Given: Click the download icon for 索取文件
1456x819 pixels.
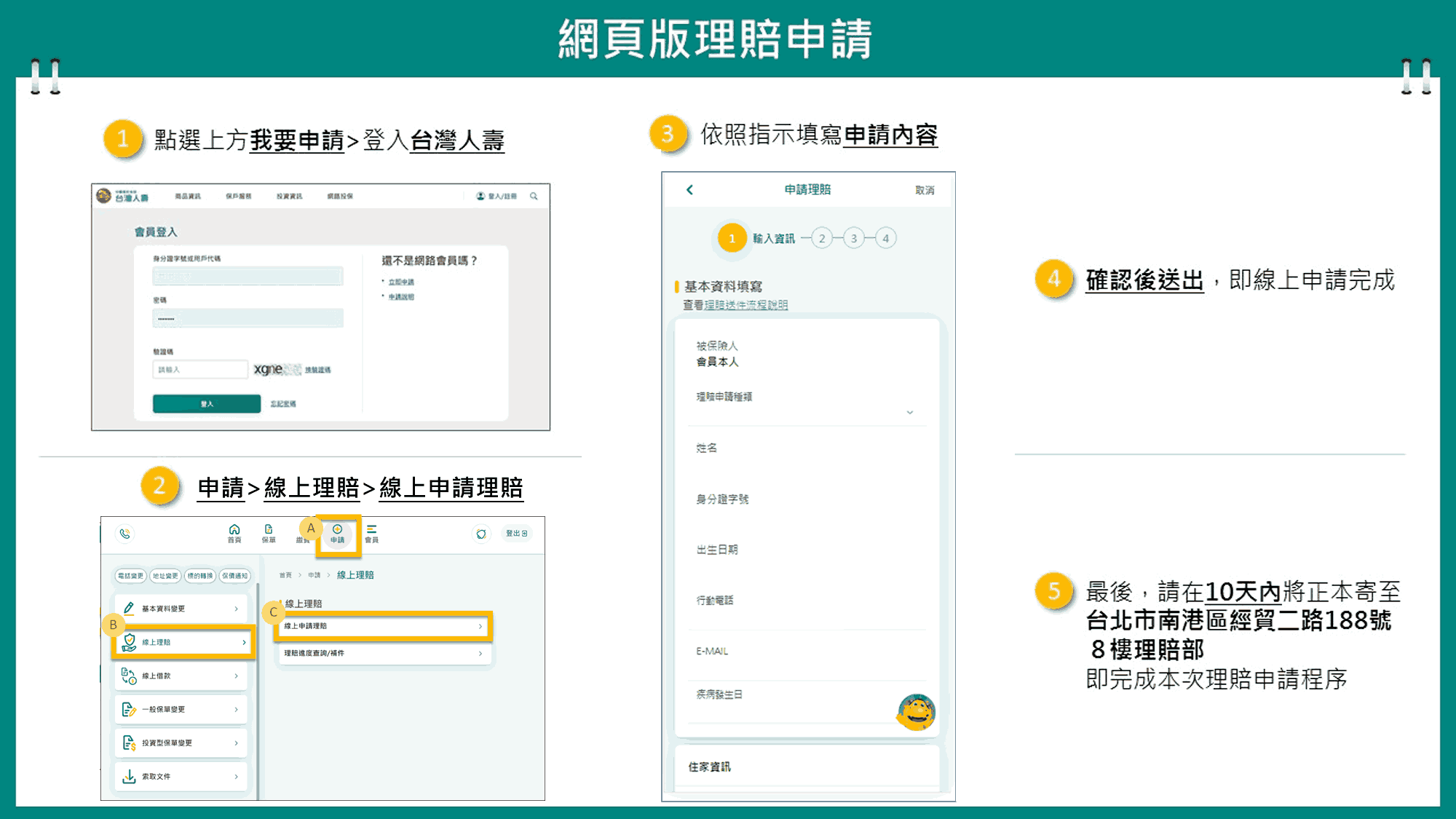Looking at the screenshot, I should [129, 776].
